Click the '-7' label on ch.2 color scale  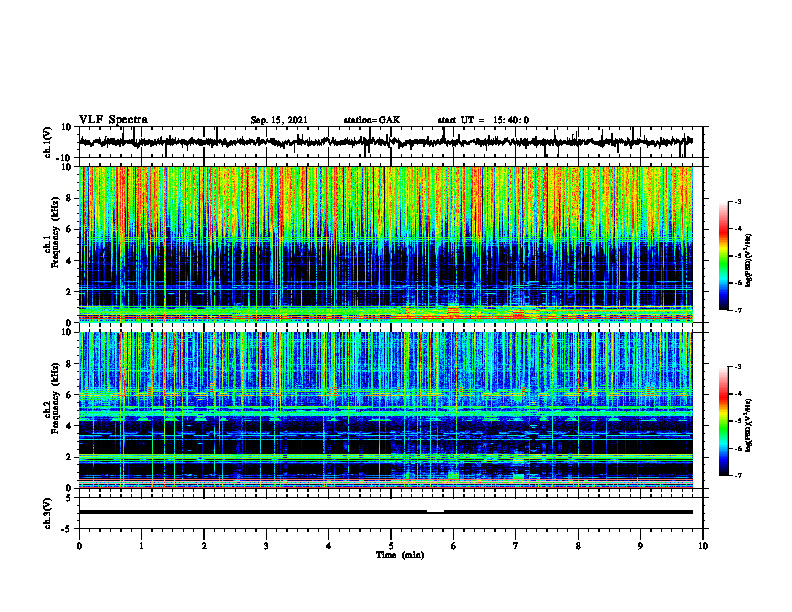737,475
